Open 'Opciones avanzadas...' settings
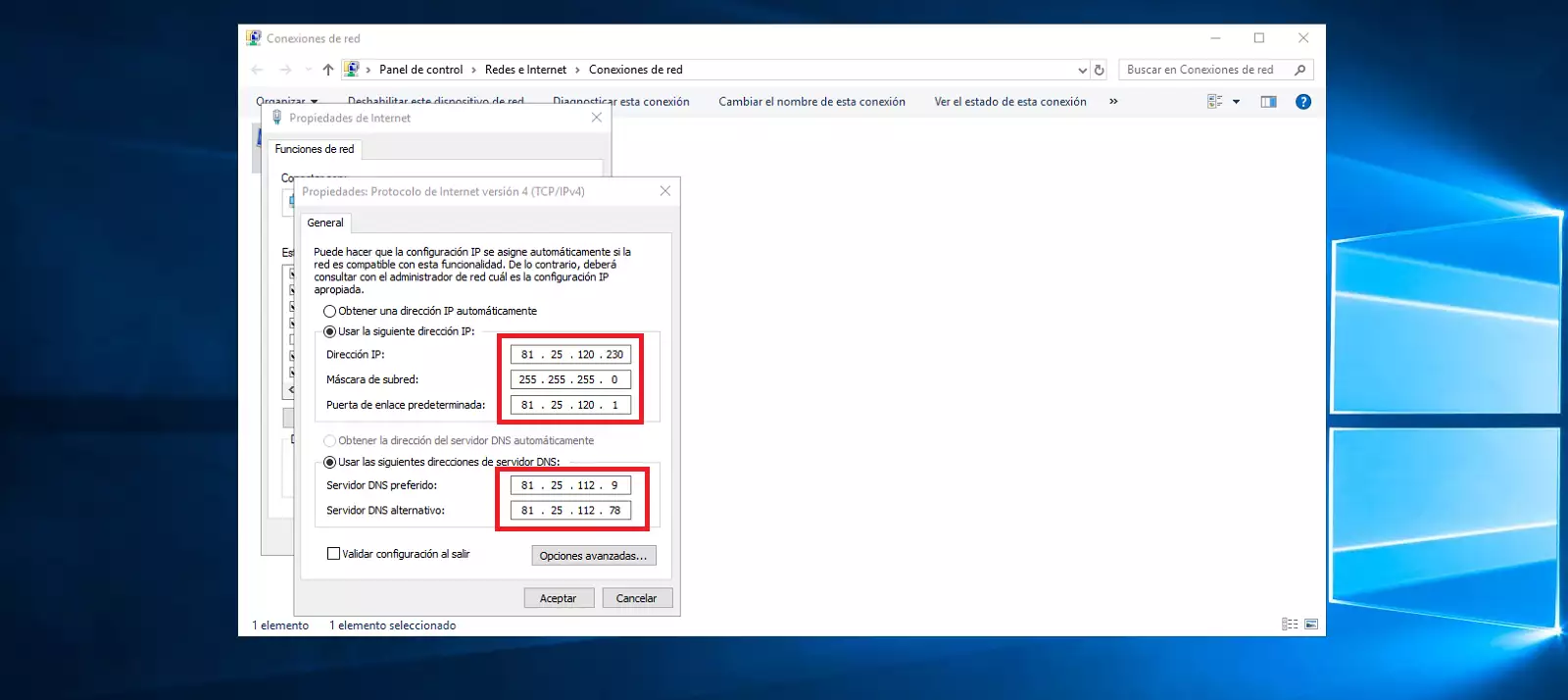The height and width of the screenshot is (700, 1568). pos(593,556)
